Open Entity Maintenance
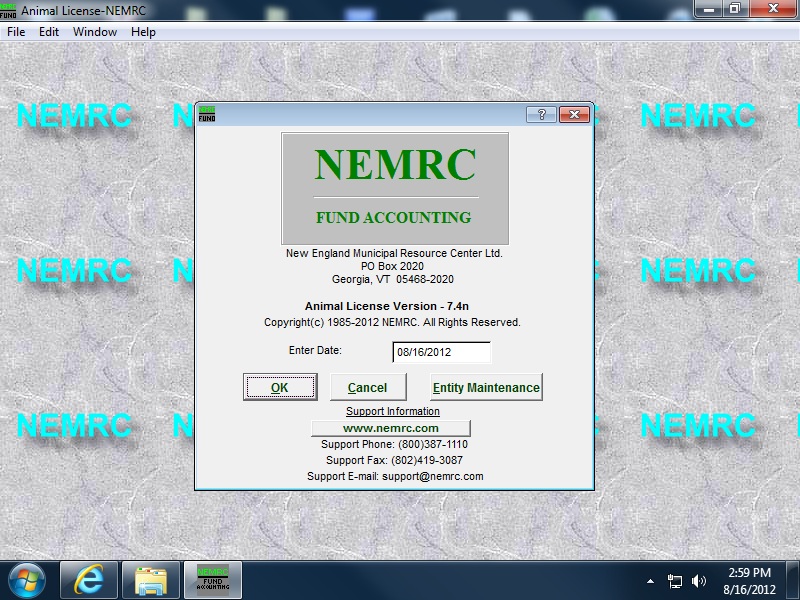 point(486,387)
